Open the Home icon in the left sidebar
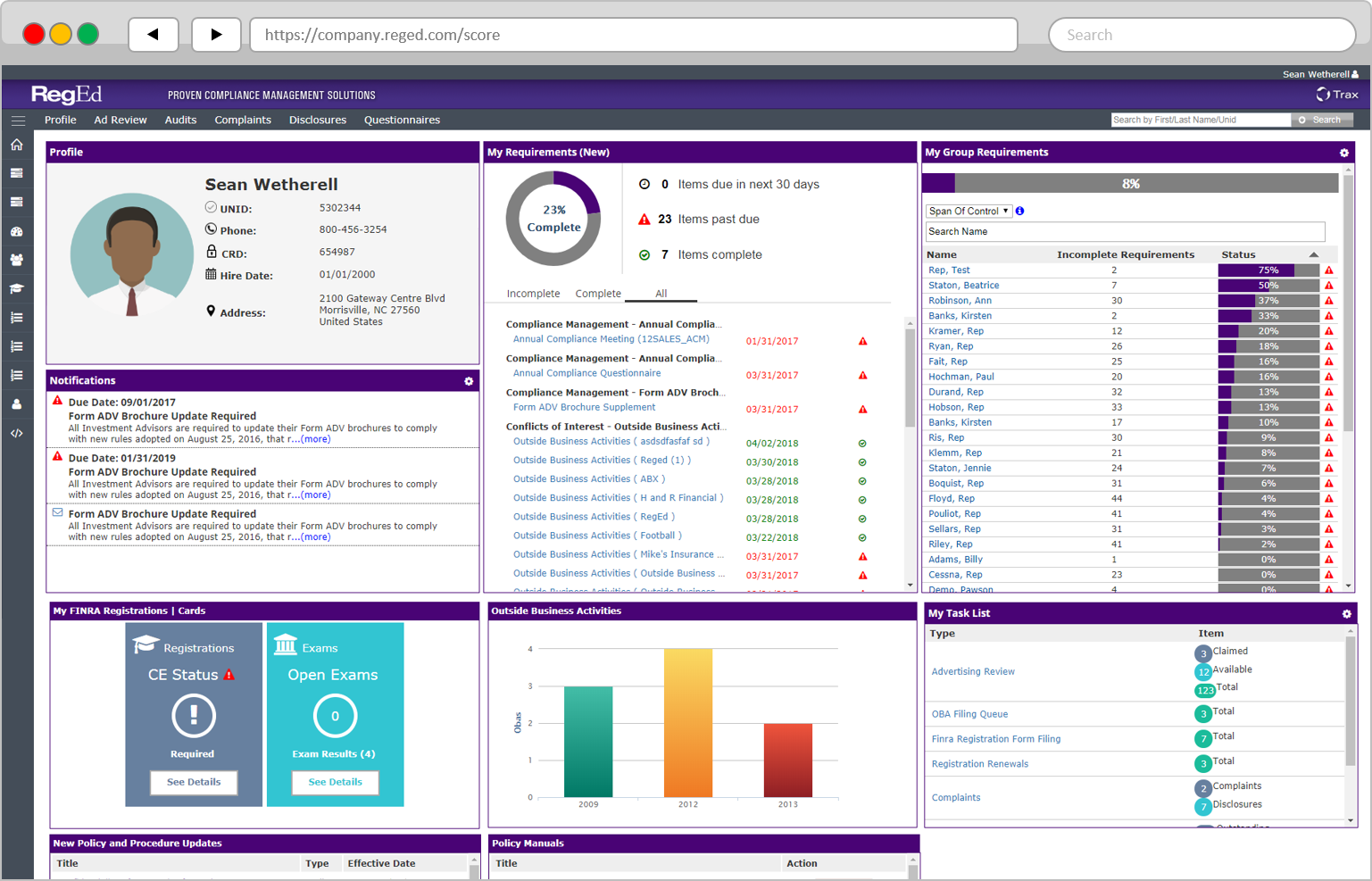The image size is (1372, 881). (17, 142)
